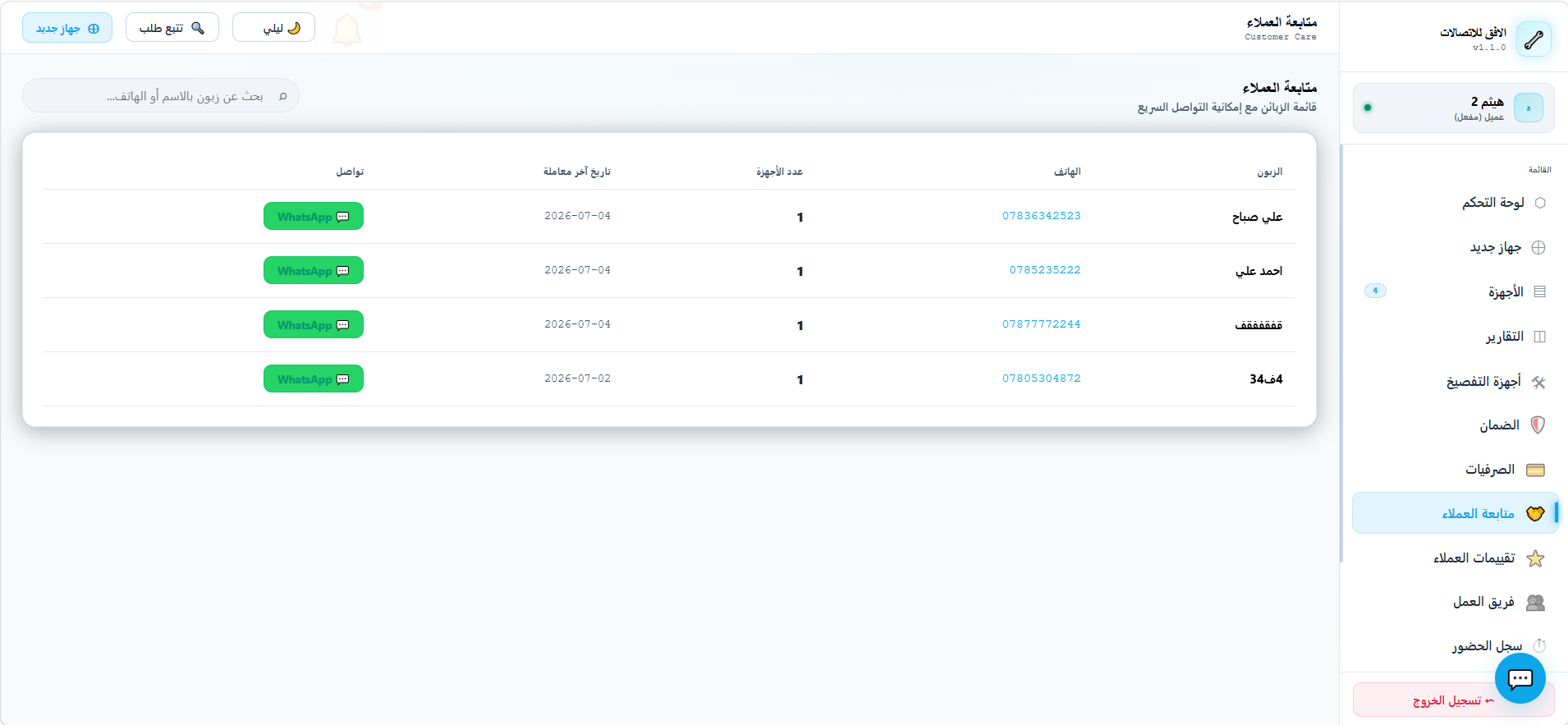Select متابعة العملاء in sidebar
1568x725 pixels.
(x=1455, y=513)
